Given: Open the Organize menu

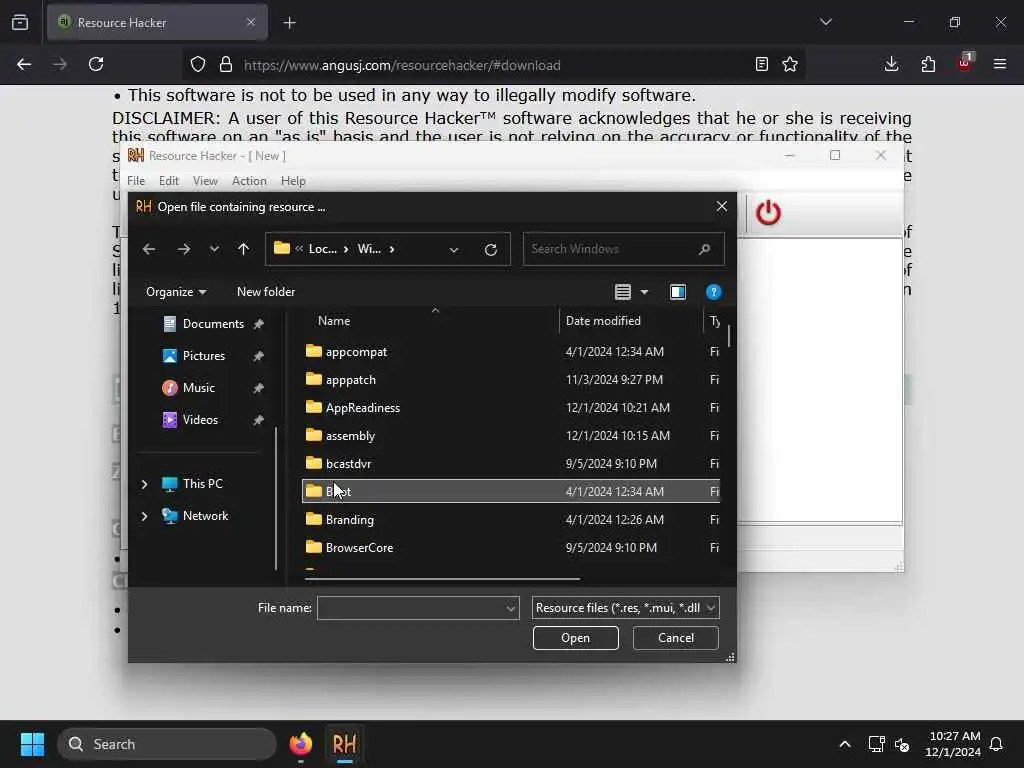Looking at the screenshot, I should click(x=176, y=292).
